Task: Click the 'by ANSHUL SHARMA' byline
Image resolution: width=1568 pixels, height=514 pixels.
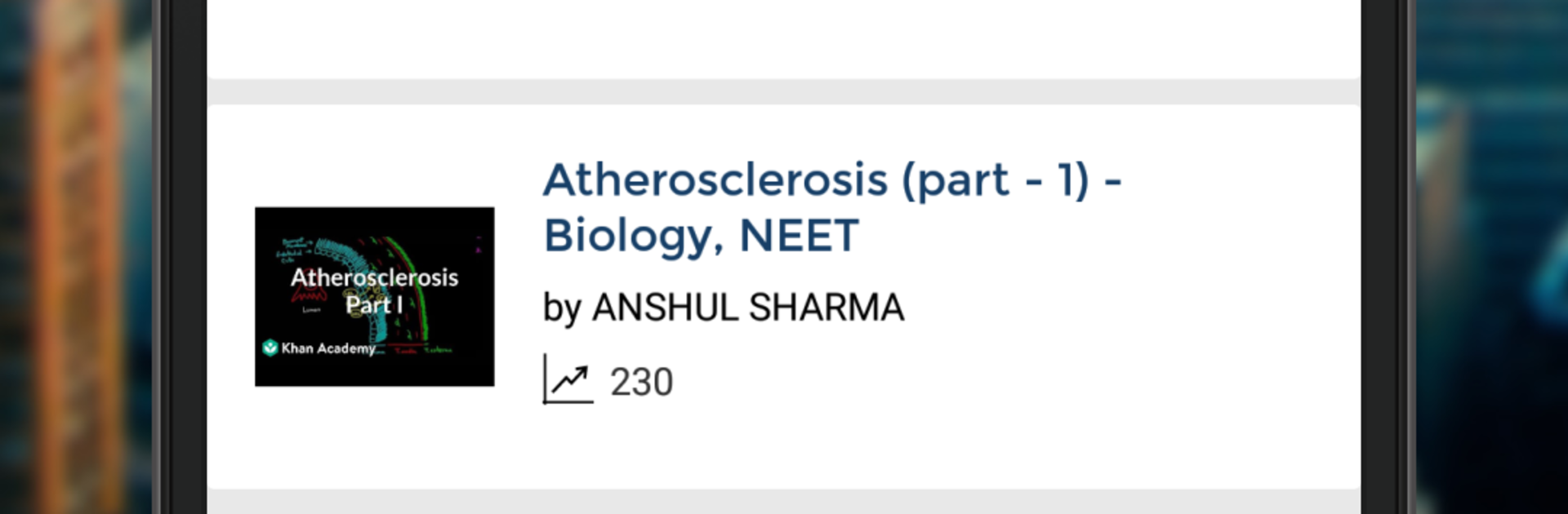Action: [723, 308]
